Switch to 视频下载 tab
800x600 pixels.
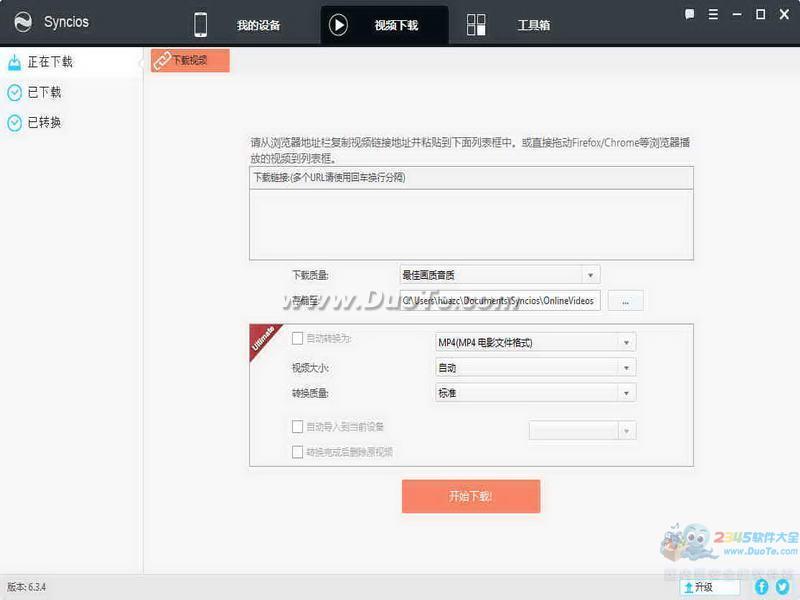pos(385,24)
